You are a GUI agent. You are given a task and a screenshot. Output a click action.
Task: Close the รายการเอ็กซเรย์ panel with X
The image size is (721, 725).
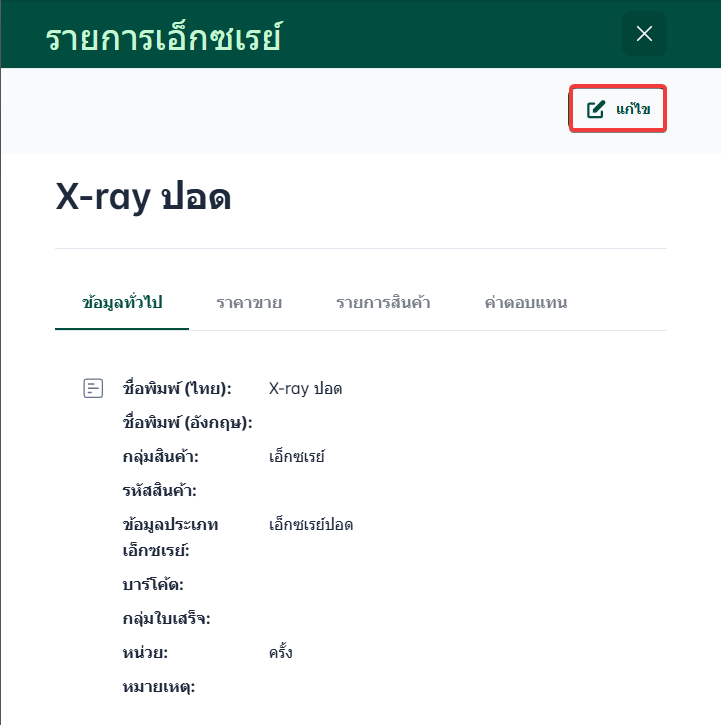click(644, 34)
